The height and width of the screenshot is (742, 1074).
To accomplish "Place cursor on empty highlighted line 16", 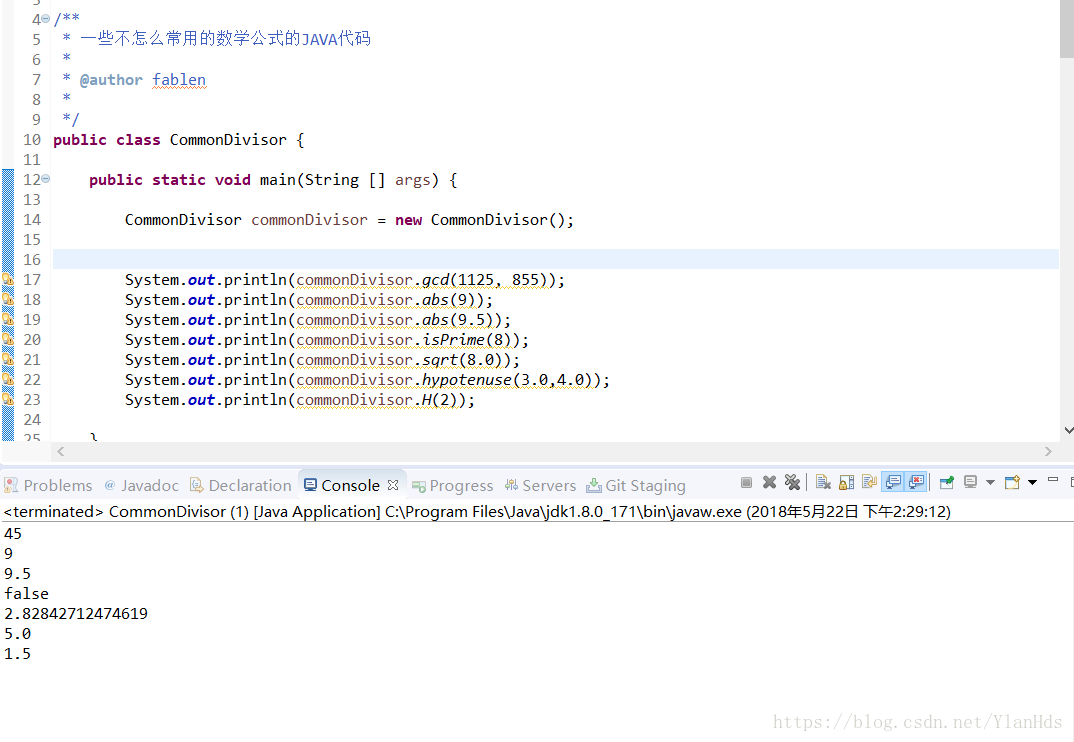I will pyautogui.click(x=555, y=259).
